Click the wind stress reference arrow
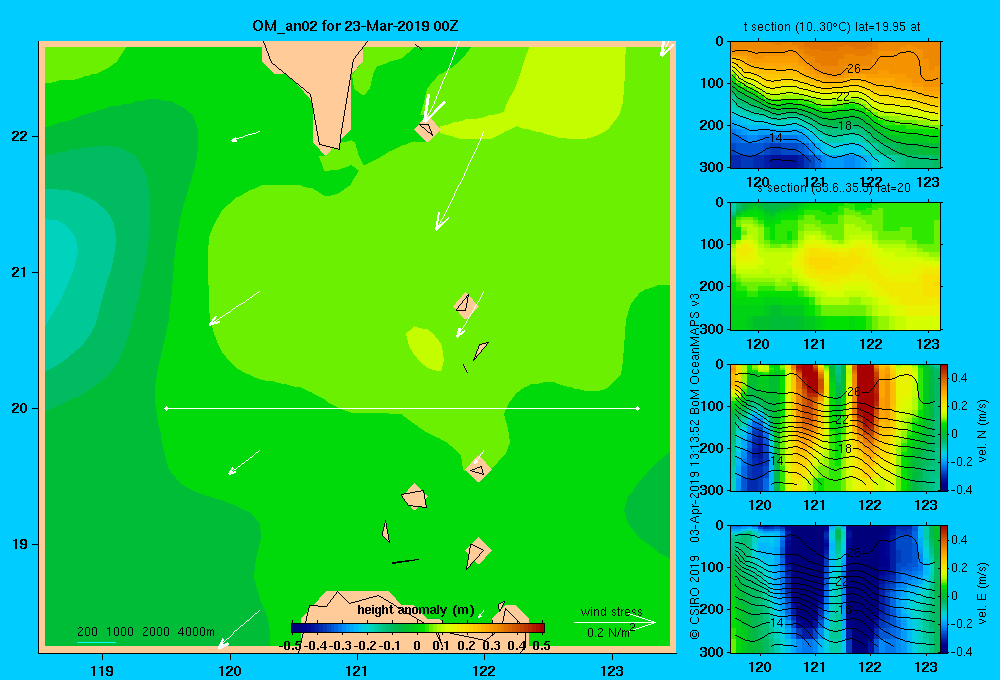Screen dimensions: 1000x680 614,622
